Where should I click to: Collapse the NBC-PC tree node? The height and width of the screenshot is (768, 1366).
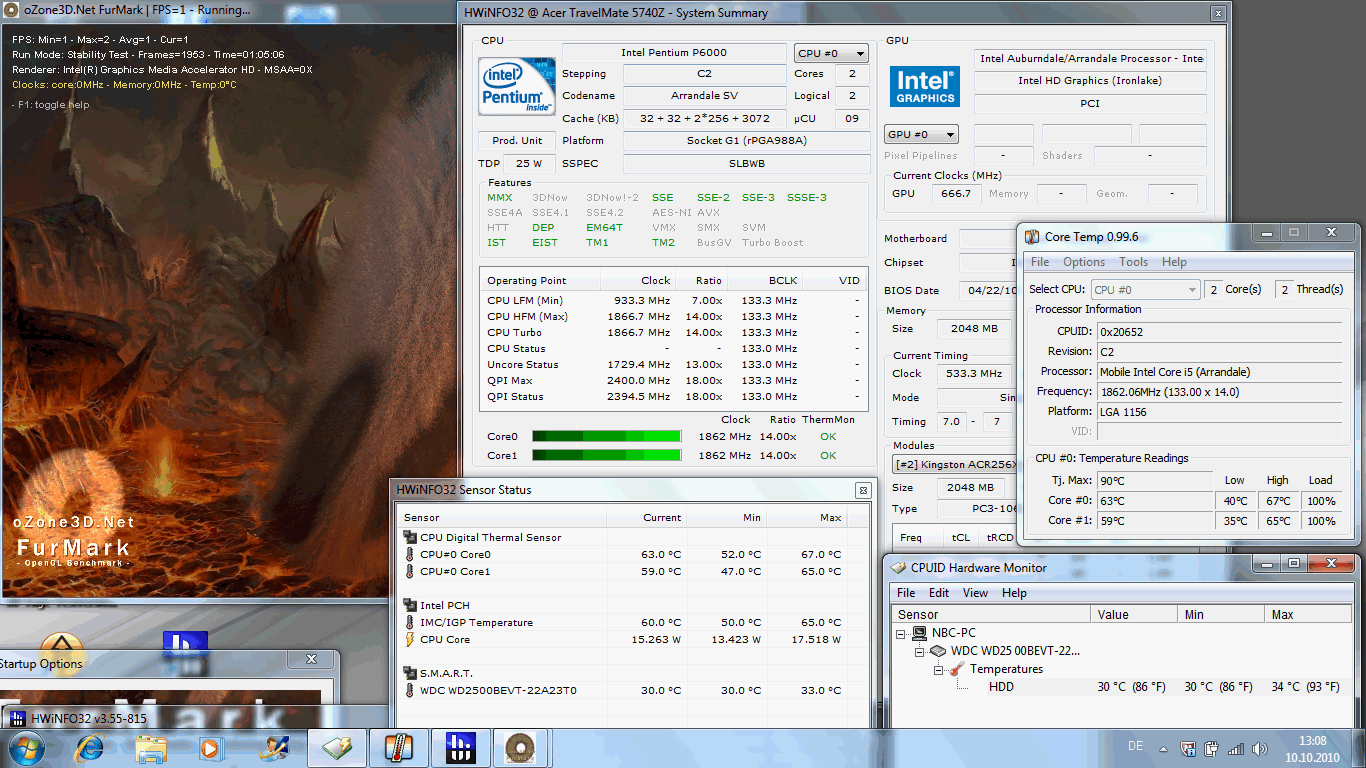903,633
